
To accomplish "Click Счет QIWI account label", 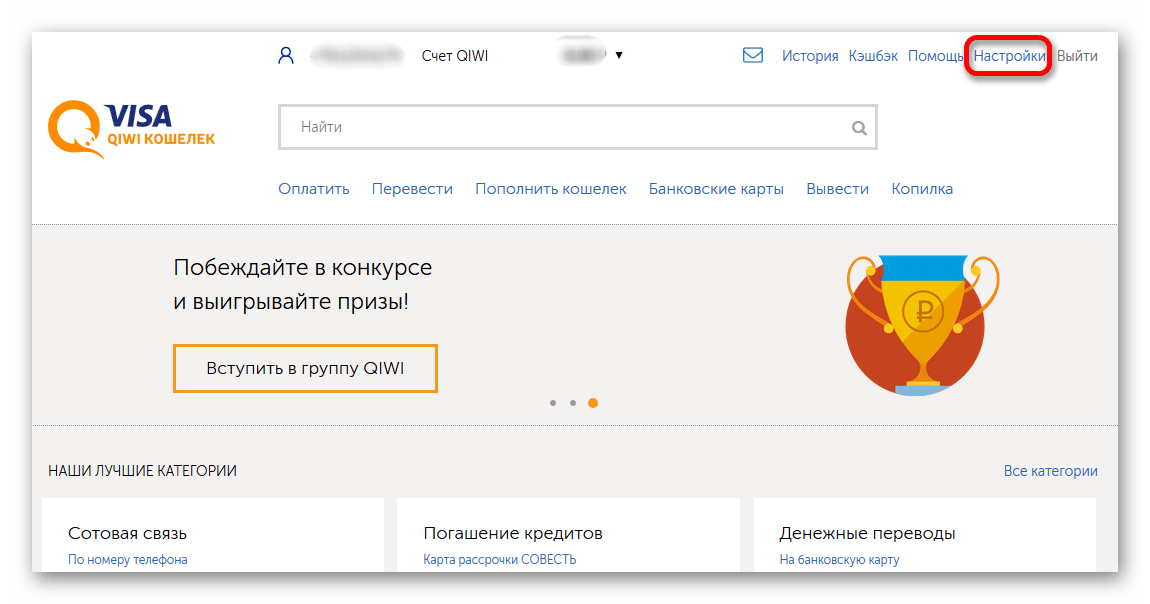I will tap(455, 56).
